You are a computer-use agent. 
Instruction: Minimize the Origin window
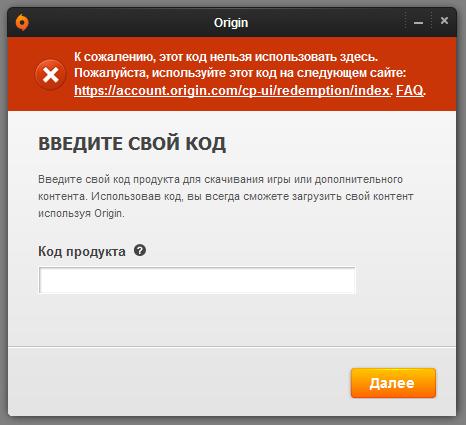[418, 22]
